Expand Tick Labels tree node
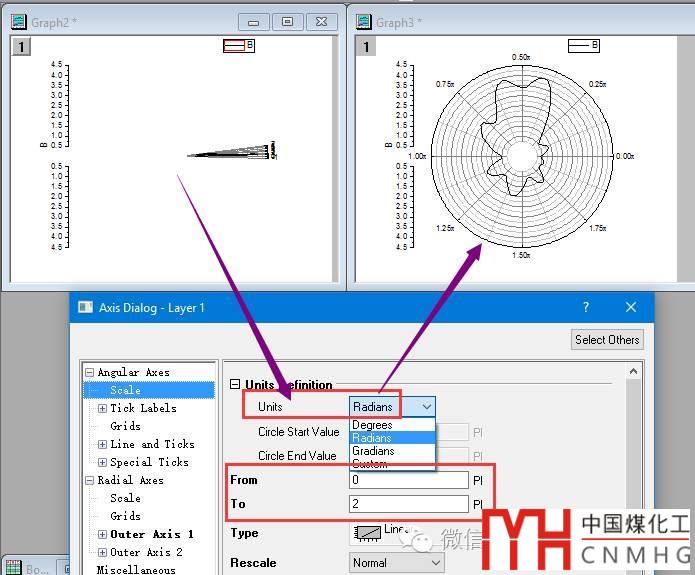695x575 pixels. click(102, 408)
